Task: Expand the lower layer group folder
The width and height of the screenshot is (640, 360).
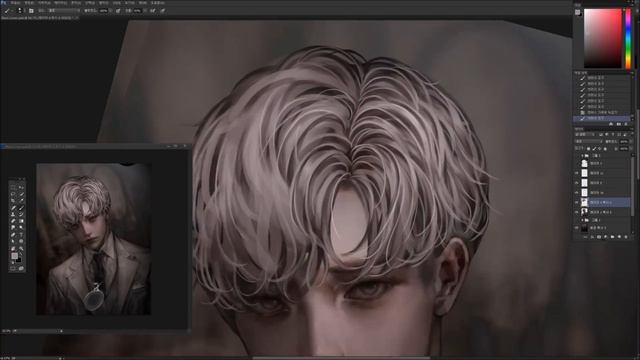Action: point(583,220)
